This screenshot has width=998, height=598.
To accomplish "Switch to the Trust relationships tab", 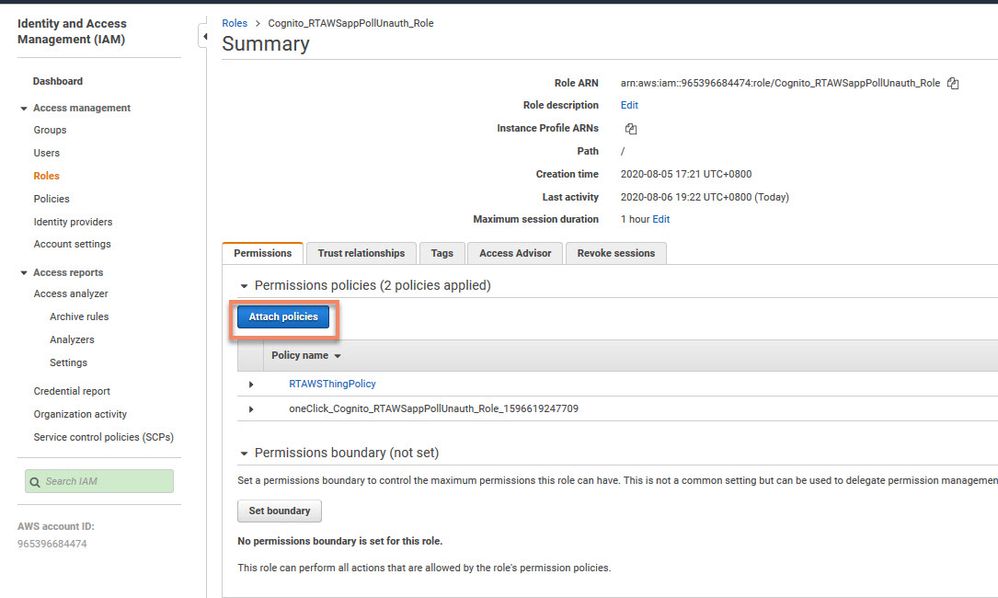I will tap(361, 253).
